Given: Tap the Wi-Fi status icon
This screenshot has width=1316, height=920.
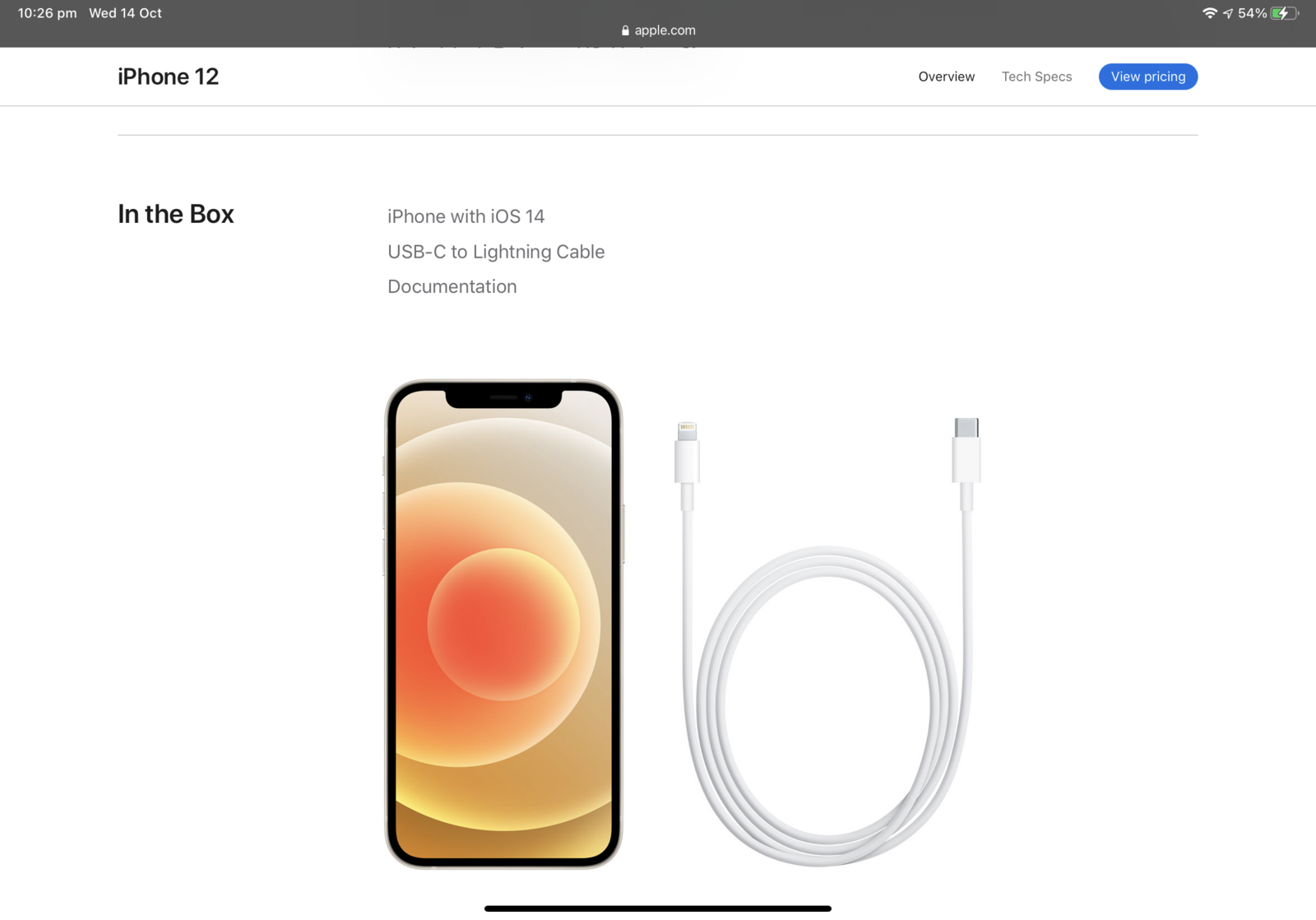Looking at the screenshot, I should coord(1209,13).
